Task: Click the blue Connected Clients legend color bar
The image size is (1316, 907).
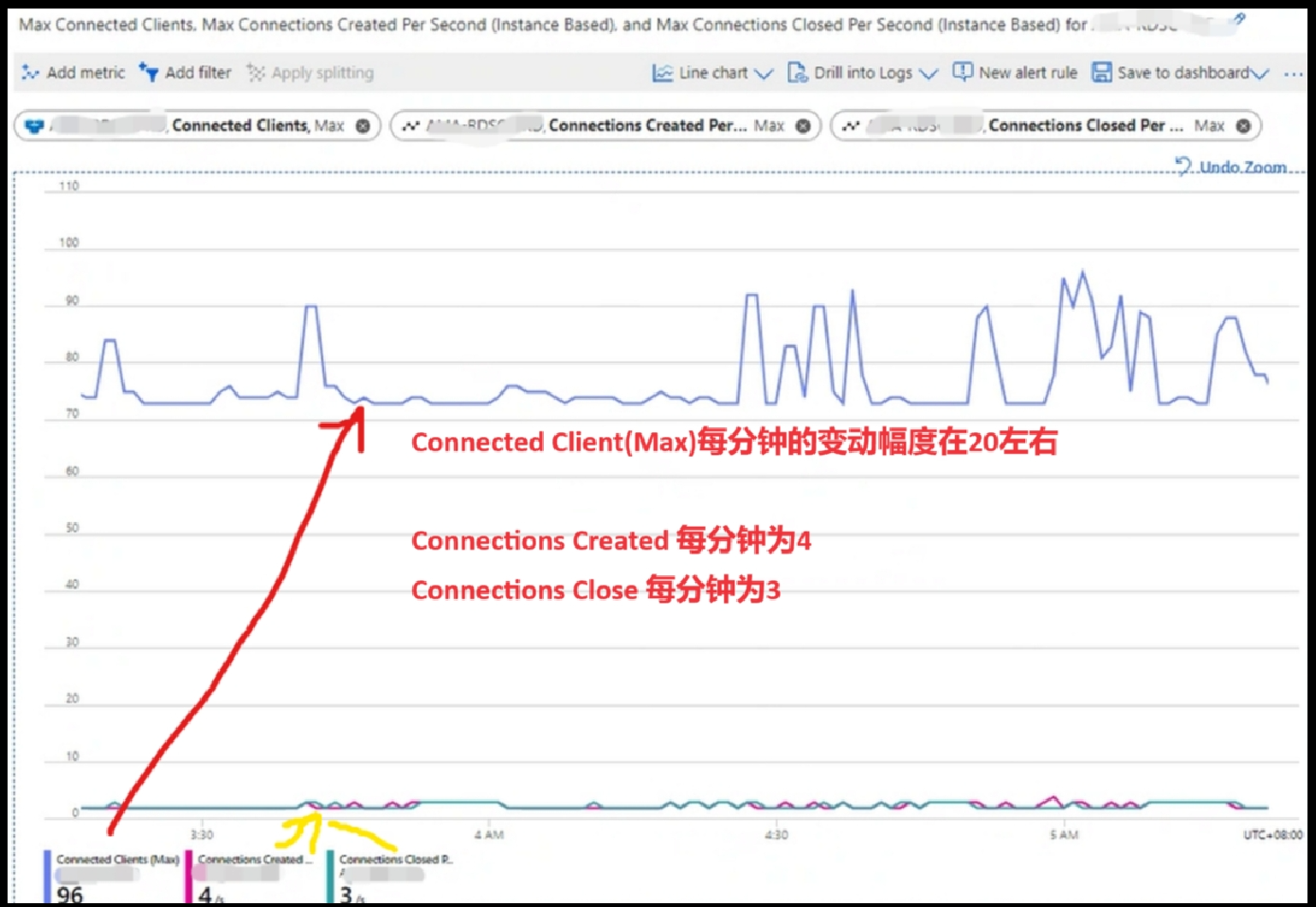Action: click(x=47, y=877)
